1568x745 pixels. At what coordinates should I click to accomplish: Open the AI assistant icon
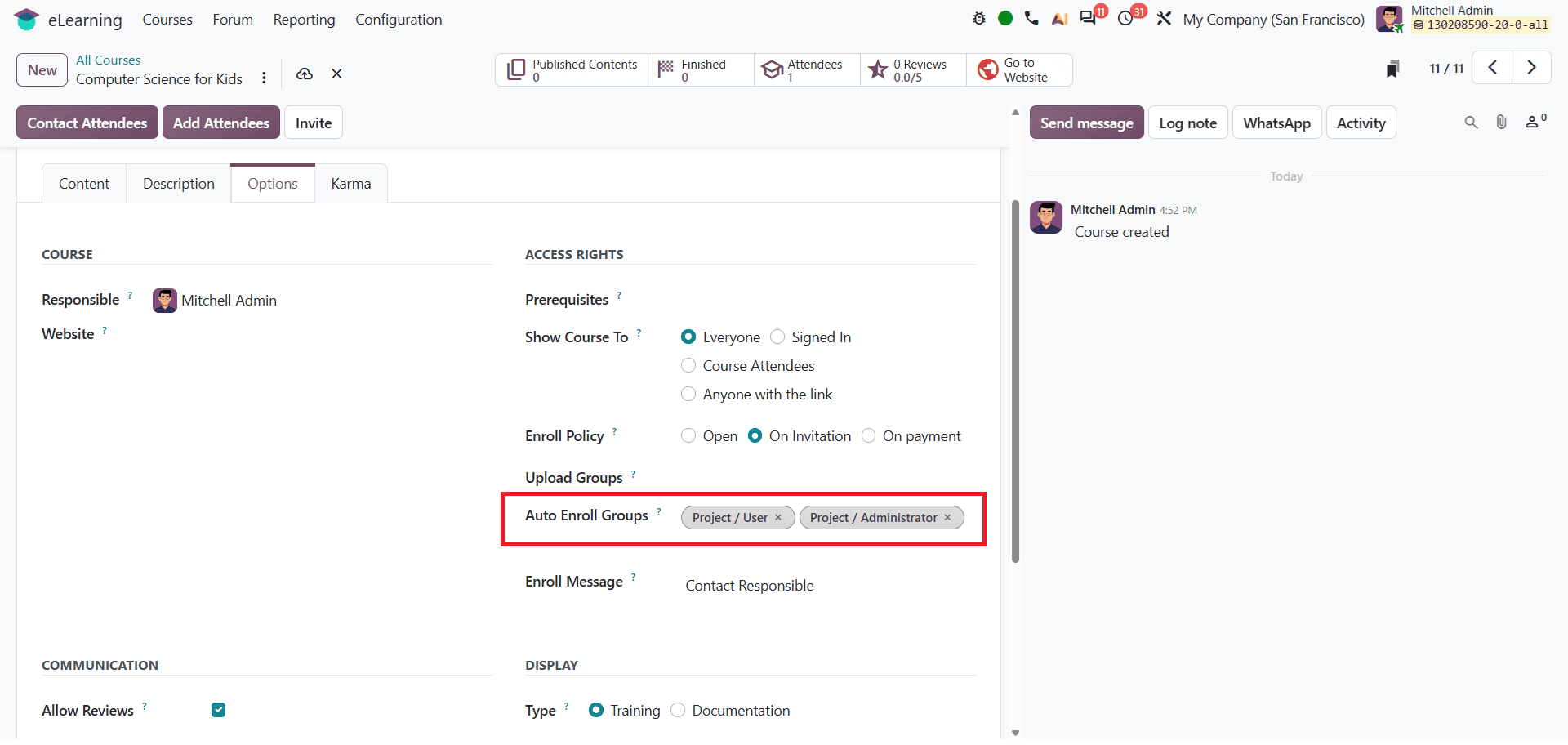pyautogui.click(x=1059, y=19)
